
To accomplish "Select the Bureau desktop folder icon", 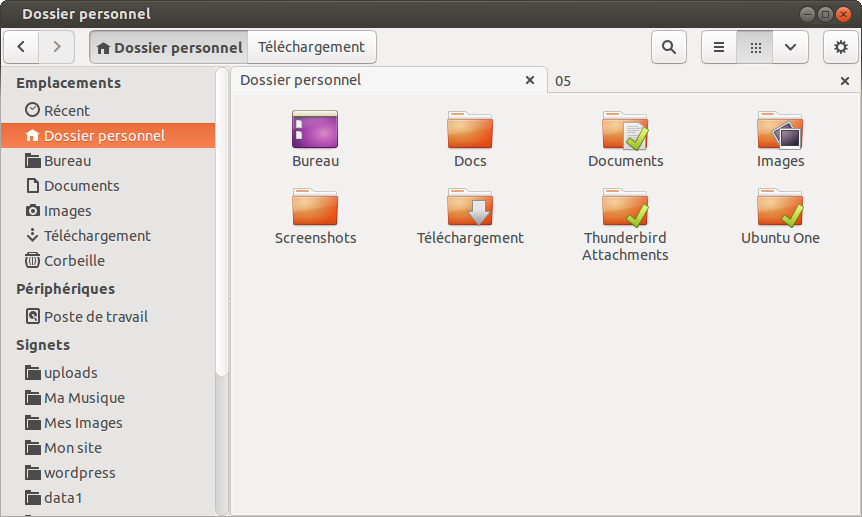I will [315, 139].
